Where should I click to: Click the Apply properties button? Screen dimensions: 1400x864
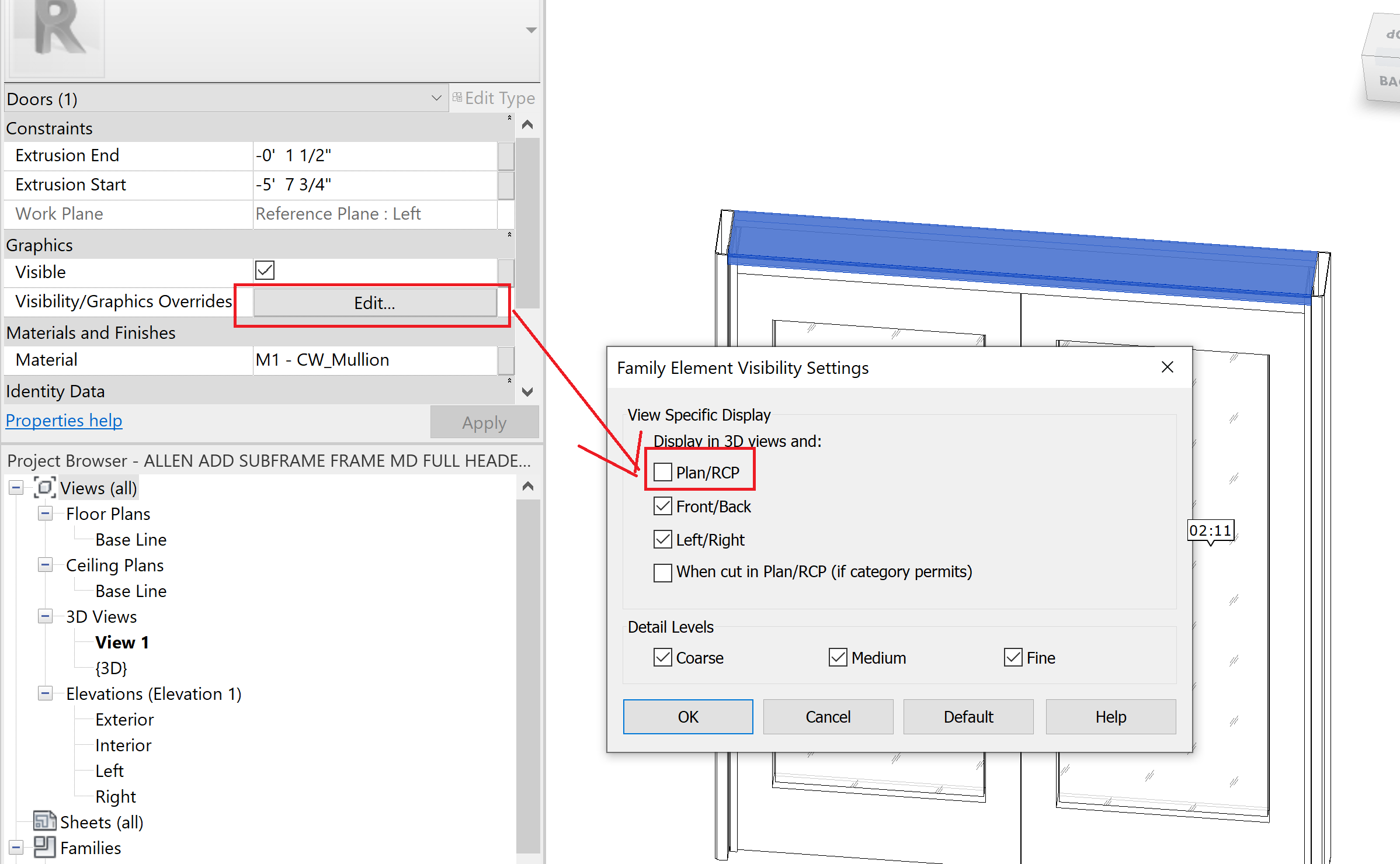tap(484, 422)
